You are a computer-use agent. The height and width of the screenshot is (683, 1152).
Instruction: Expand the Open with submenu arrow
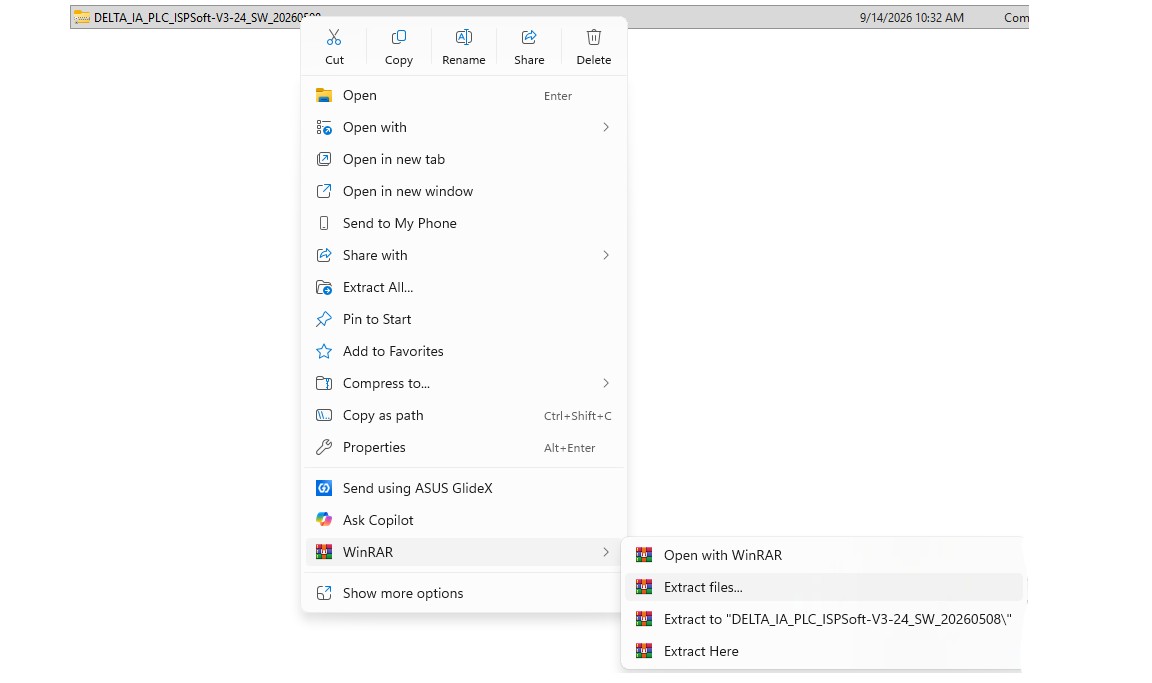click(605, 128)
